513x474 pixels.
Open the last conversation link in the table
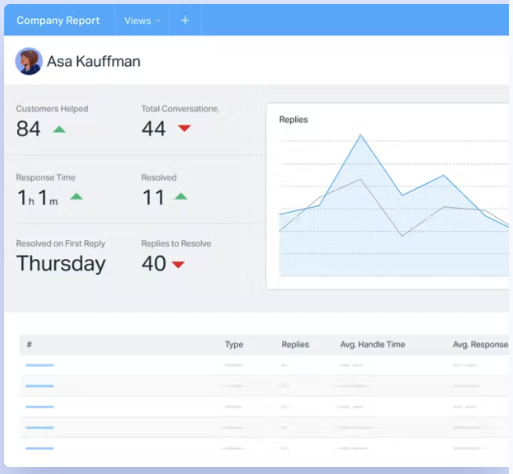tap(40, 448)
